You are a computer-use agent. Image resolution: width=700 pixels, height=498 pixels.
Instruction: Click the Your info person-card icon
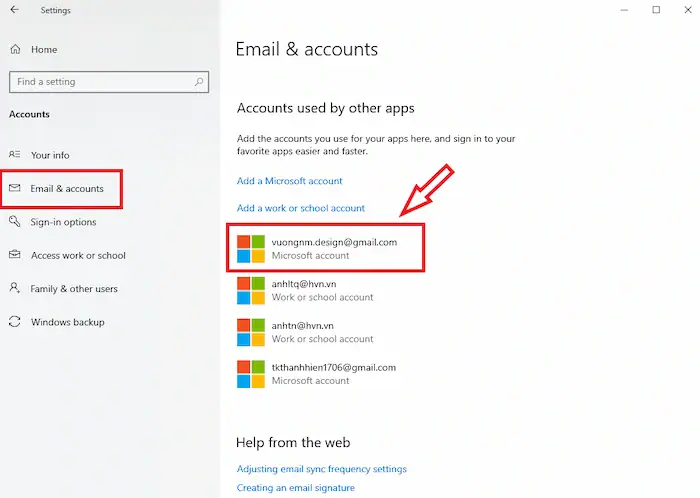pyautogui.click(x=15, y=154)
